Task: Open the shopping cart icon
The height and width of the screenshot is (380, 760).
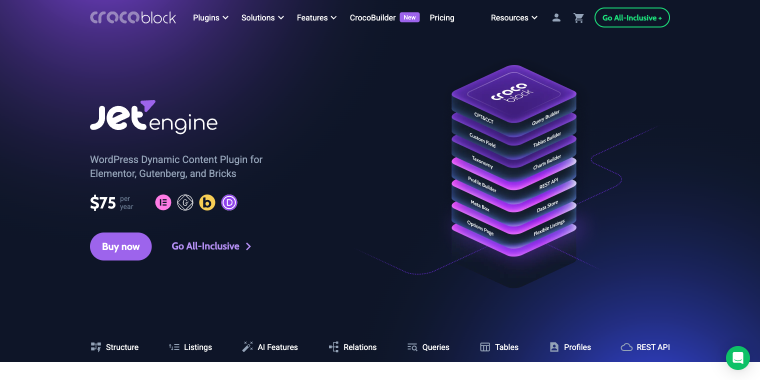Action: tap(579, 18)
